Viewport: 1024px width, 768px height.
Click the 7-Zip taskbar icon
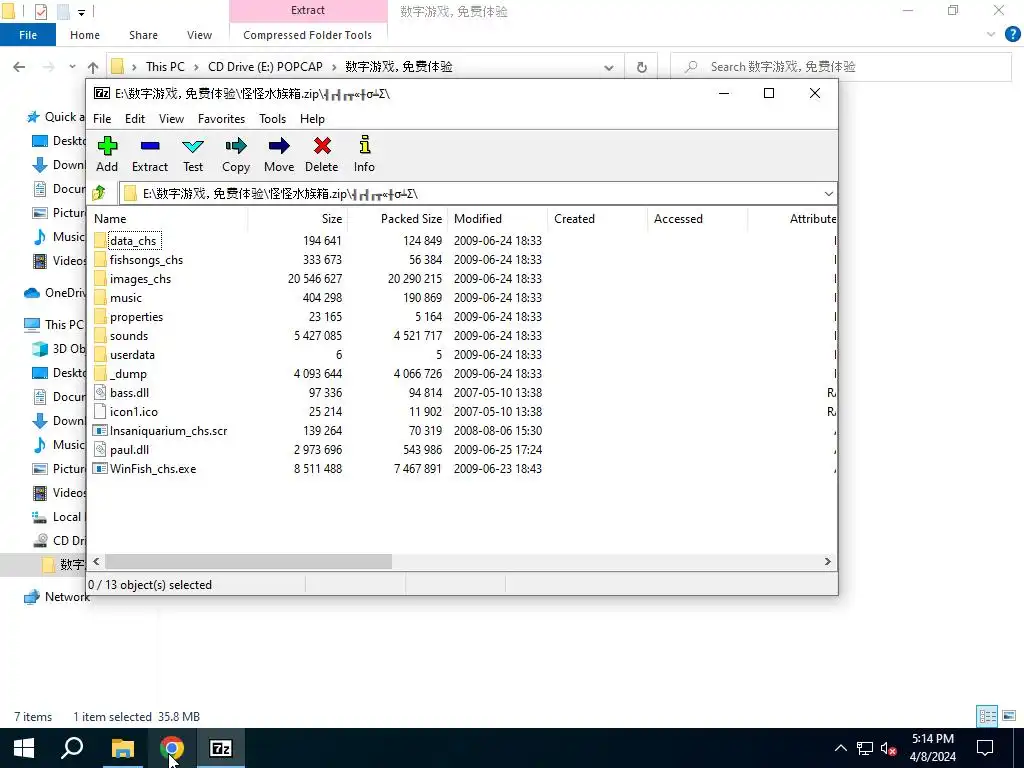(x=221, y=748)
